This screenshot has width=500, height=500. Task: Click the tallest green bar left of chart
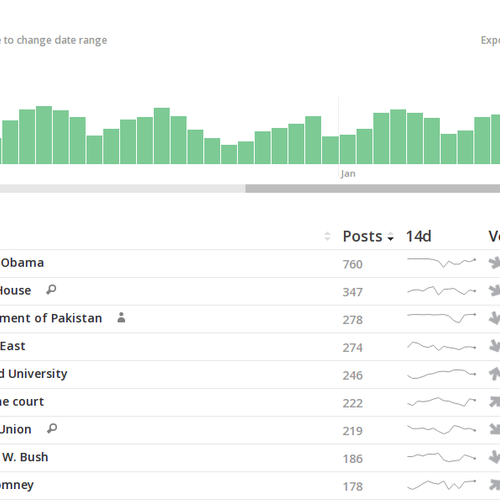44,135
